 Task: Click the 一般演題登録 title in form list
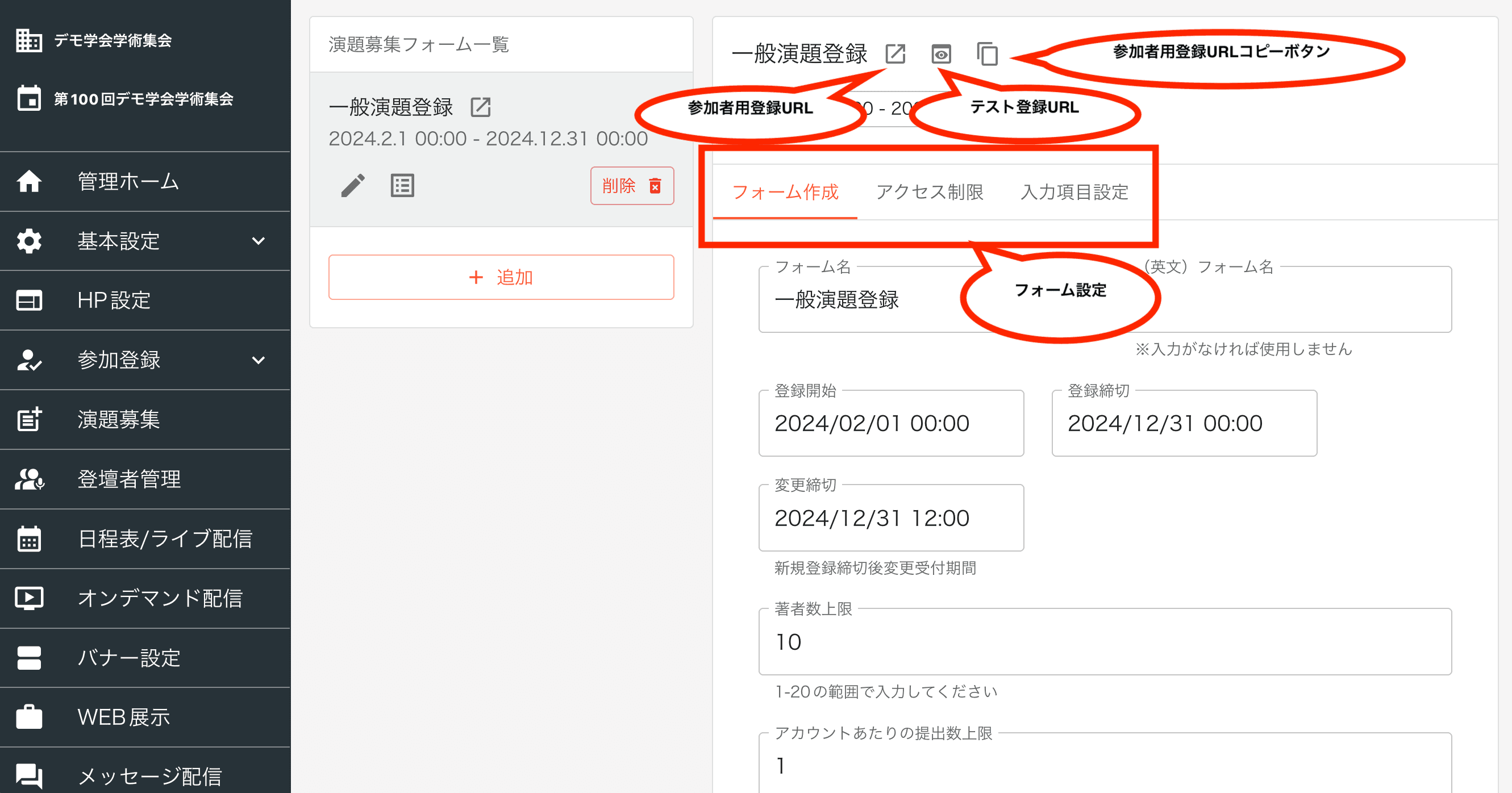(391, 107)
